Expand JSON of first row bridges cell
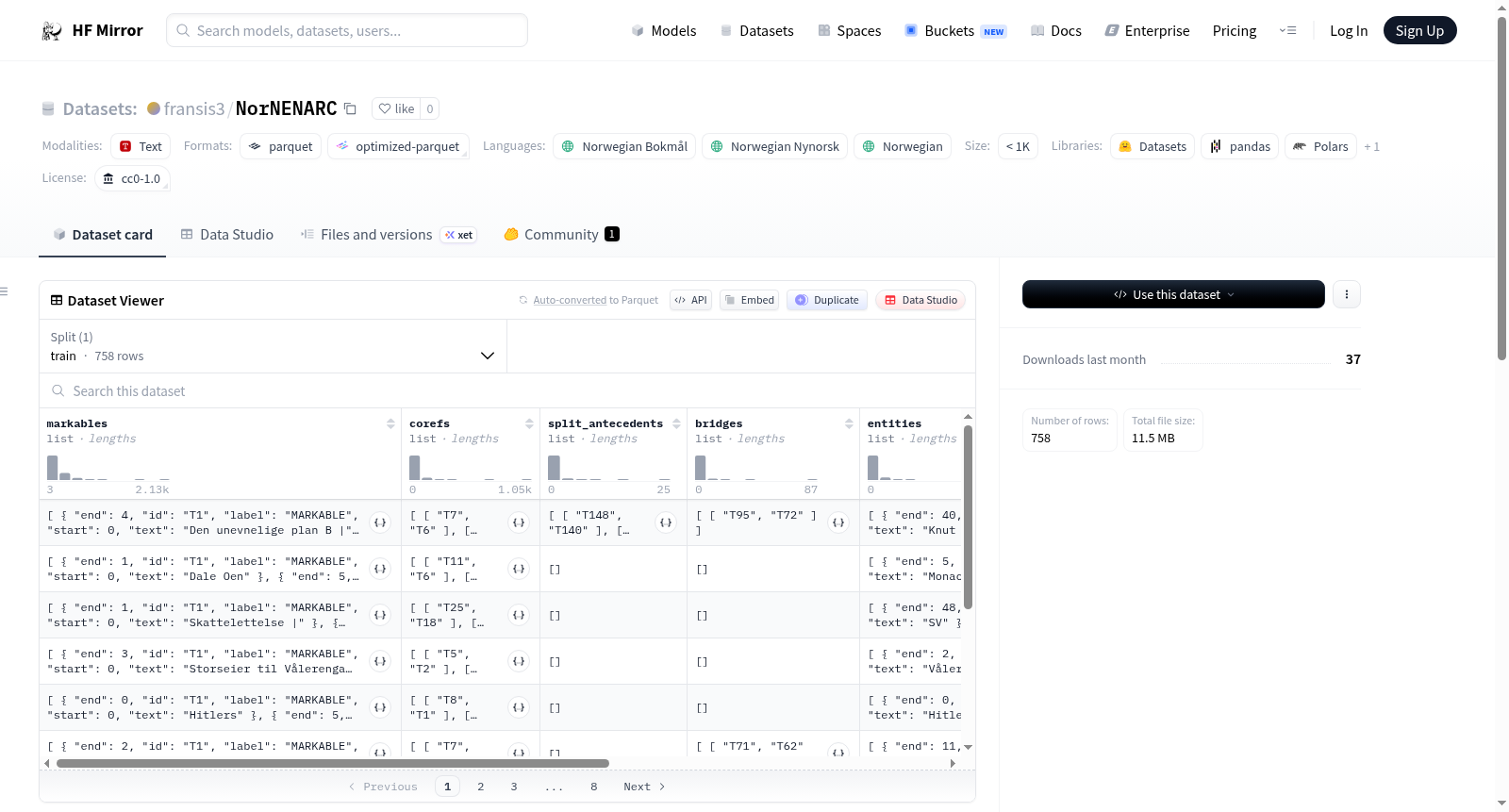This screenshot has height=812, width=1509. [x=838, y=522]
